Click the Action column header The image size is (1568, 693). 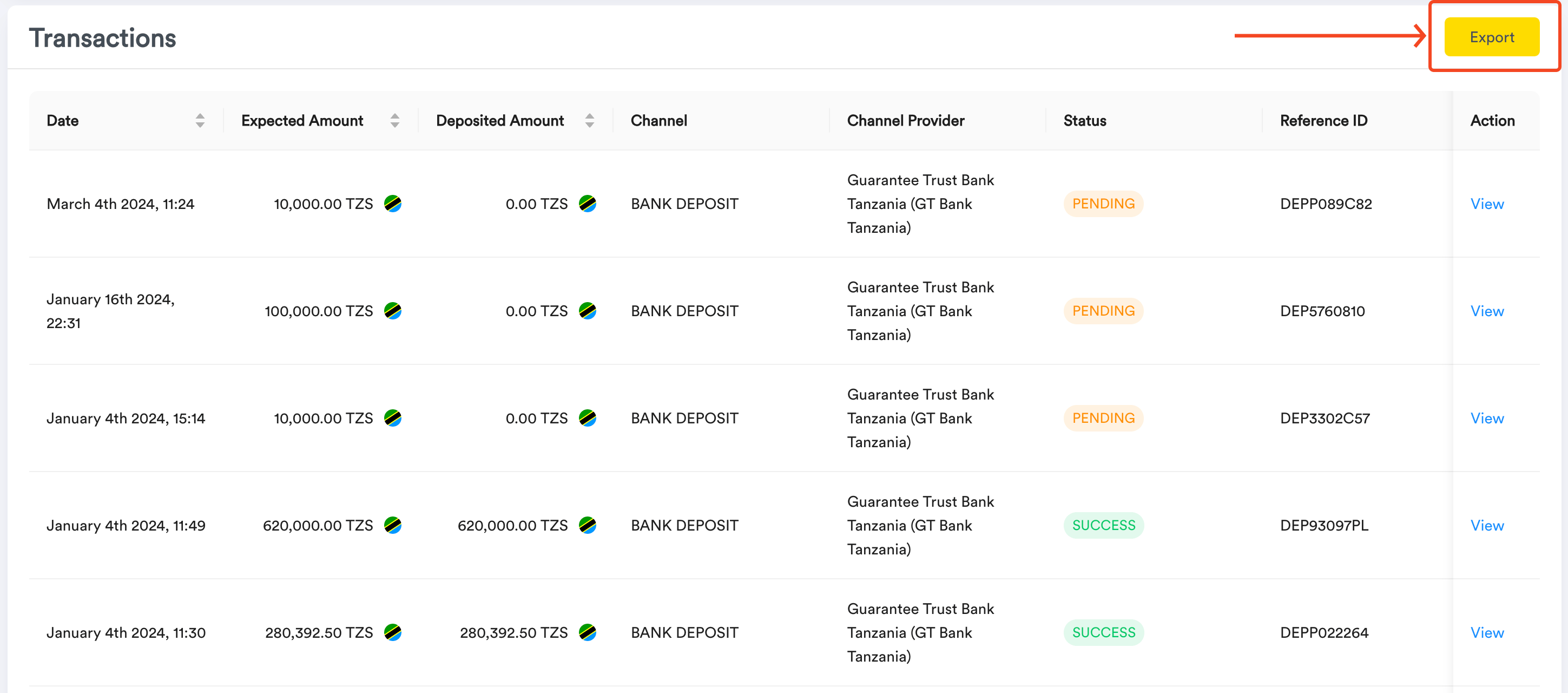point(1492,121)
